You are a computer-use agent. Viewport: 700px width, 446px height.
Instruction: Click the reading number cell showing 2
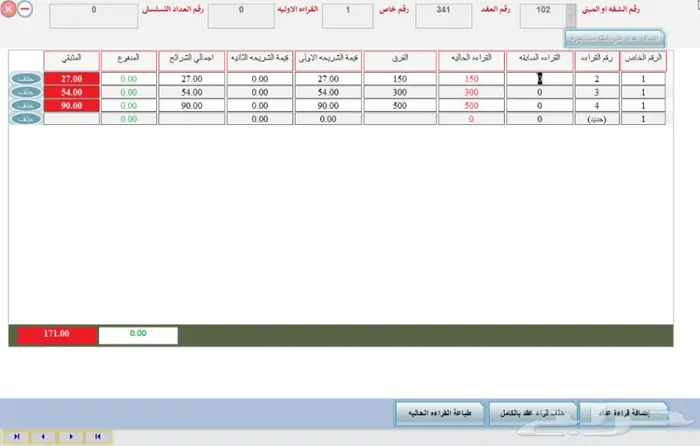[597, 79]
